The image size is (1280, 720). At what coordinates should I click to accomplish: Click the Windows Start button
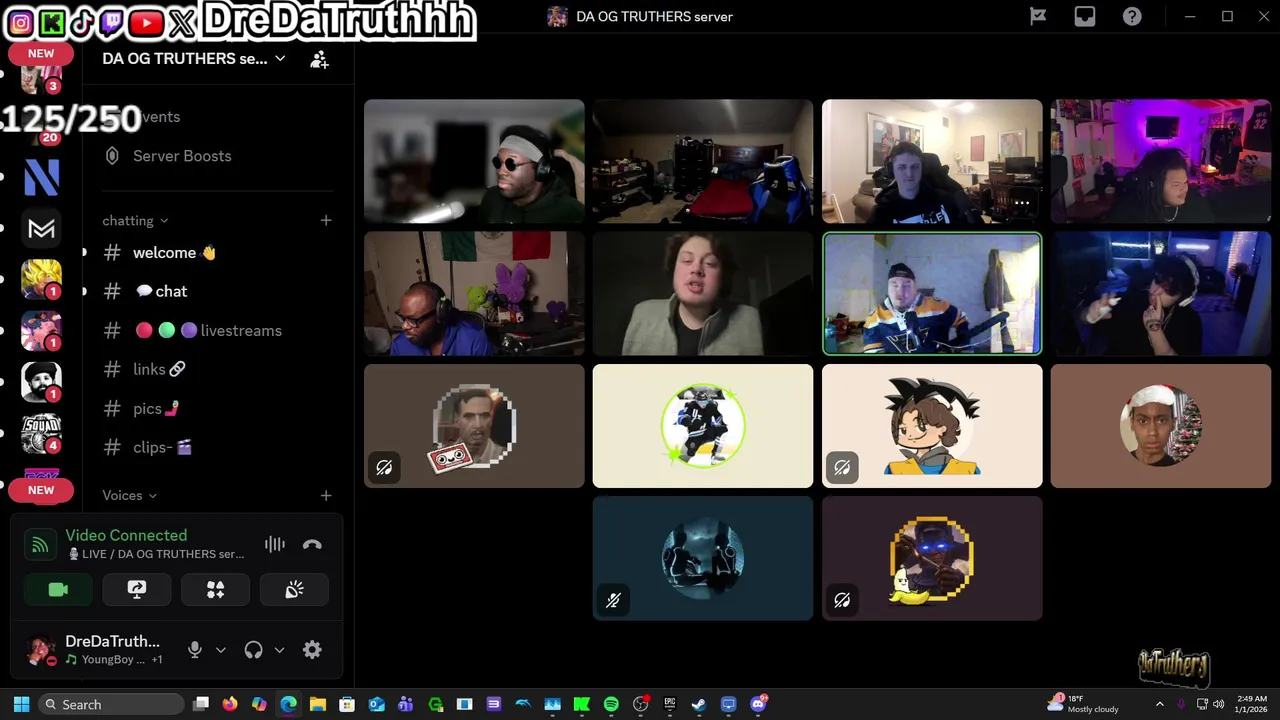coord(21,704)
